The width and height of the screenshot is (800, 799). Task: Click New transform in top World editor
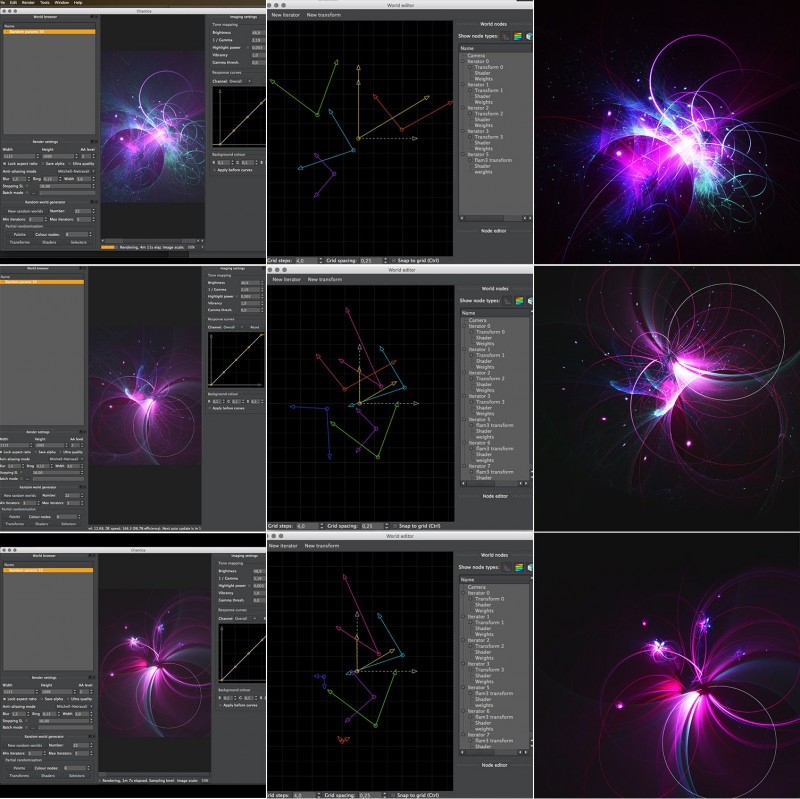(323, 15)
